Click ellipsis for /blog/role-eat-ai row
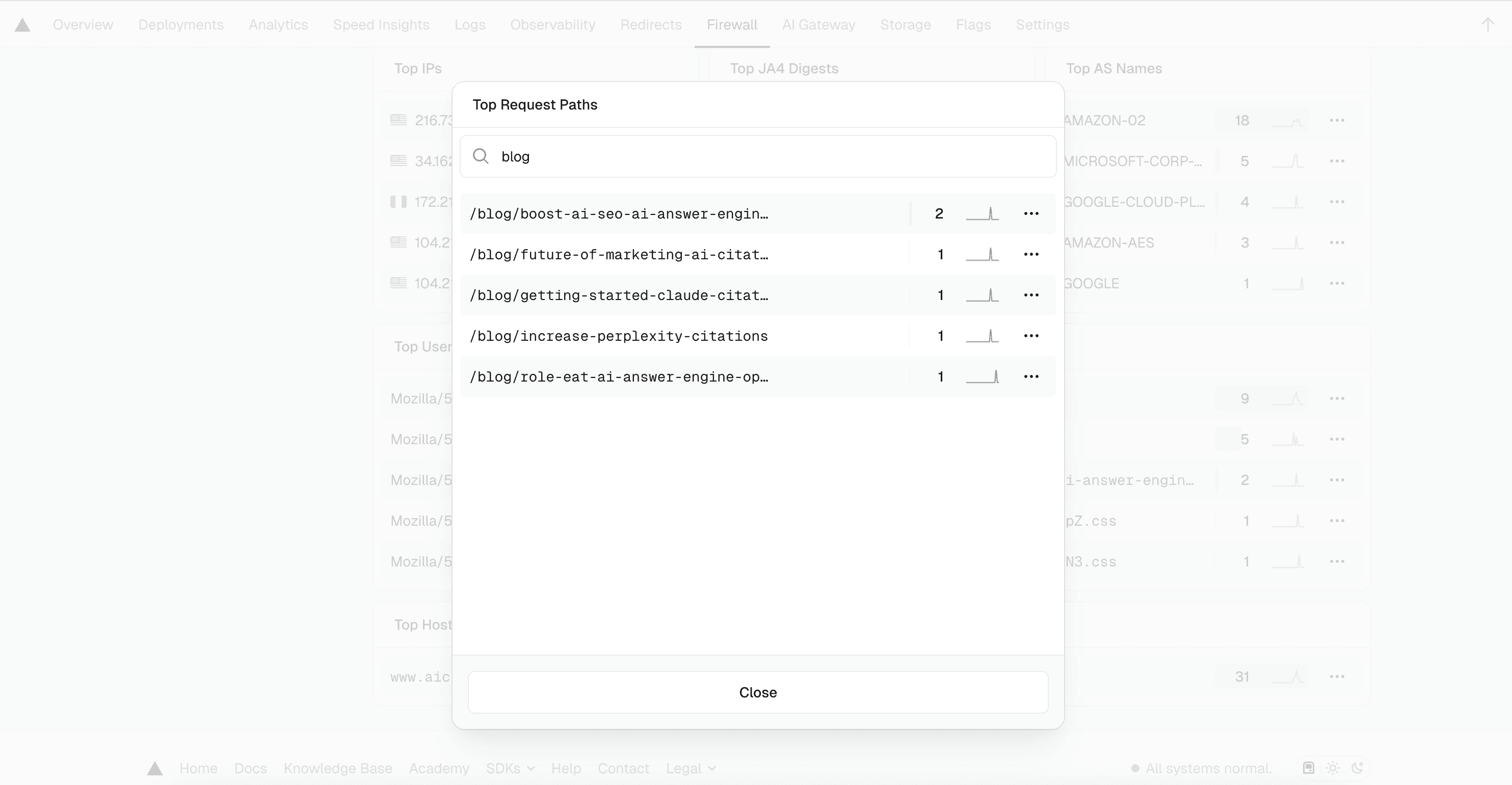The height and width of the screenshot is (785, 1512). tap(1031, 376)
